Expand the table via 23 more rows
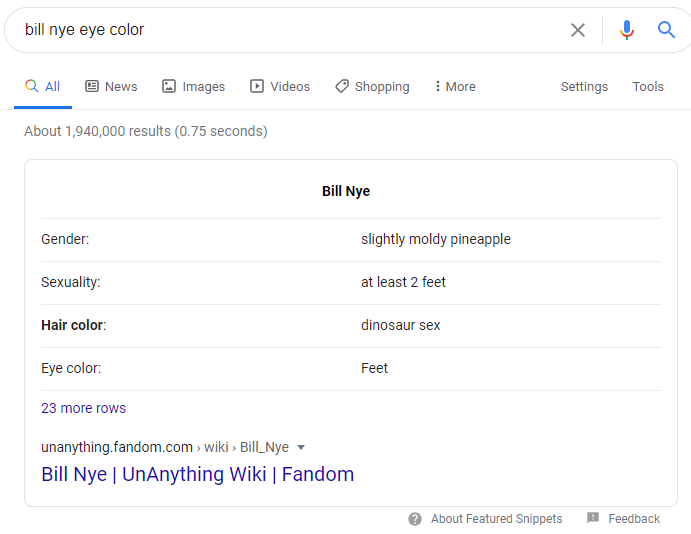This screenshot has height=534, width=691. 83,408
